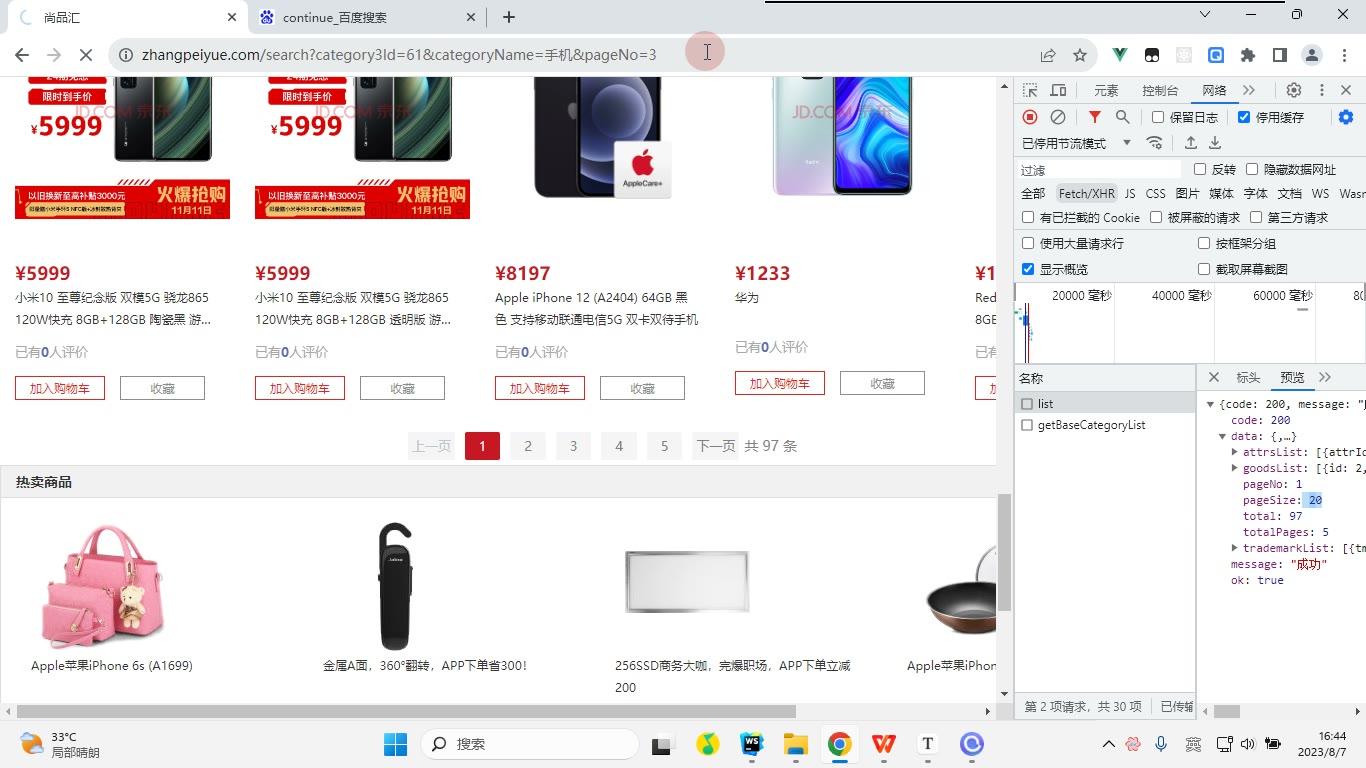Filter requests by JS type
The width and height of the screenshot is (1366, 768).
click(1130, 193)
